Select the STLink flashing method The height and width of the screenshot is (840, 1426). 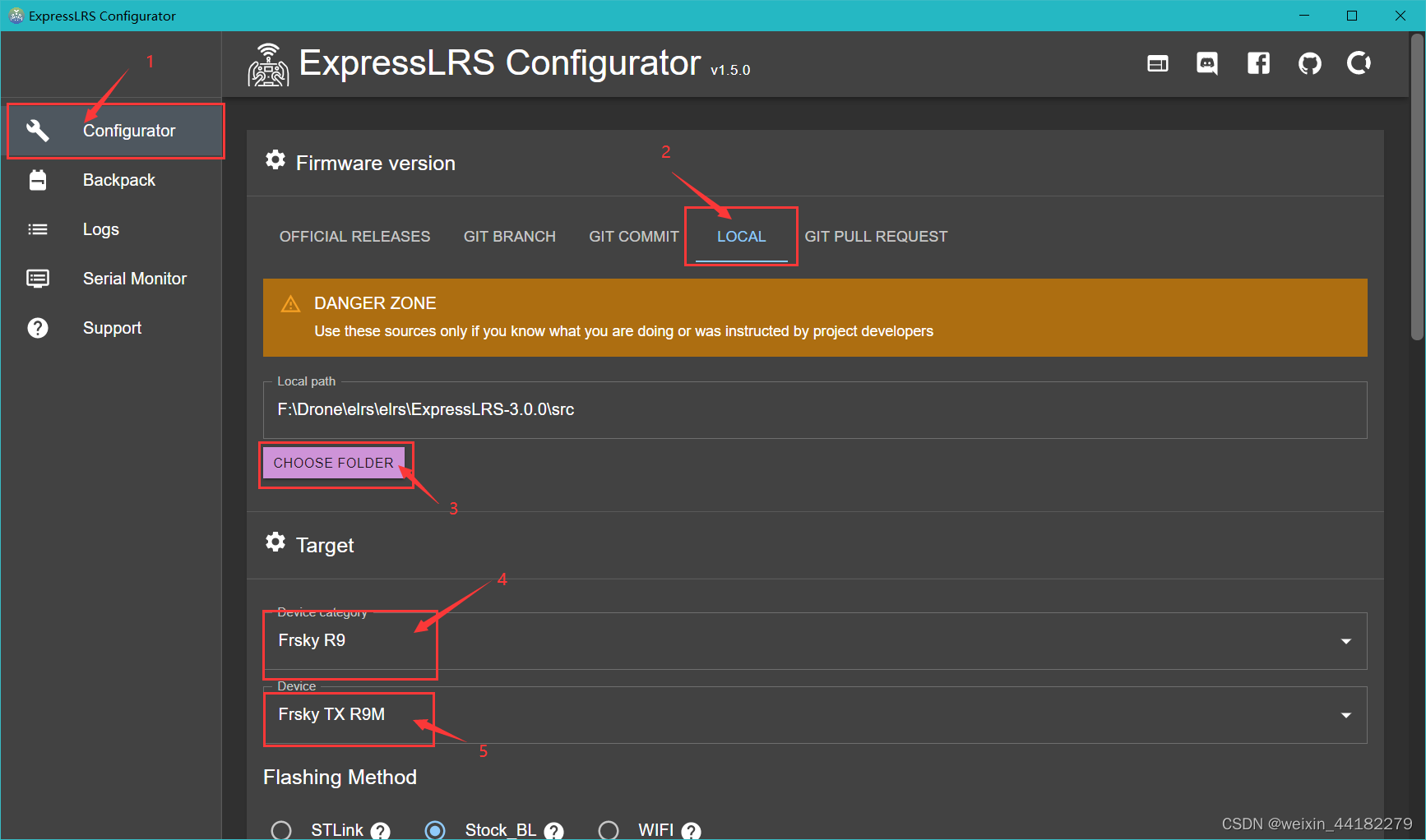[281, 830]
